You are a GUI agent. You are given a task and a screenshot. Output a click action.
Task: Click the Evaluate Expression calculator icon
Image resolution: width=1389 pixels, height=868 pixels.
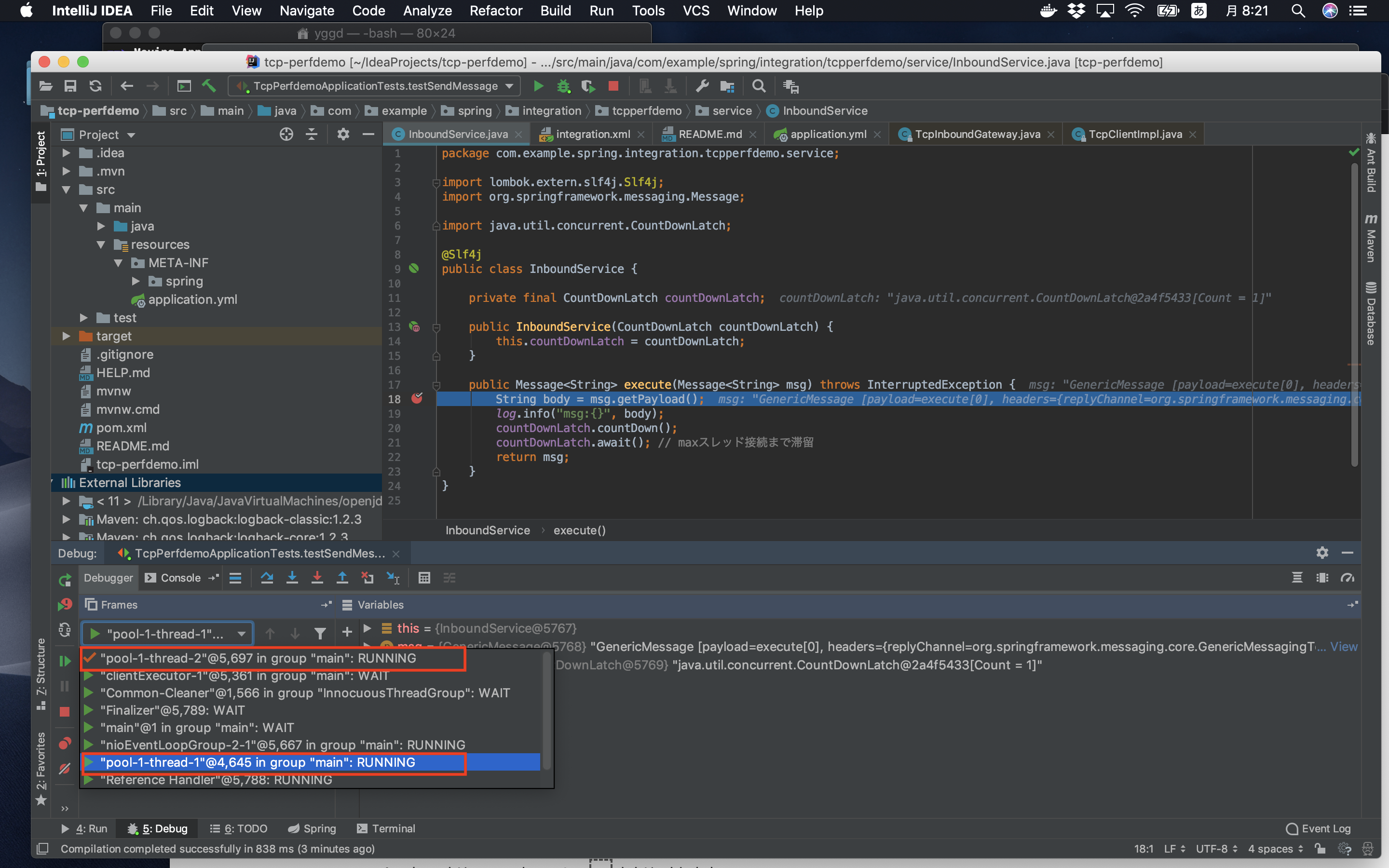pos(424,578)
